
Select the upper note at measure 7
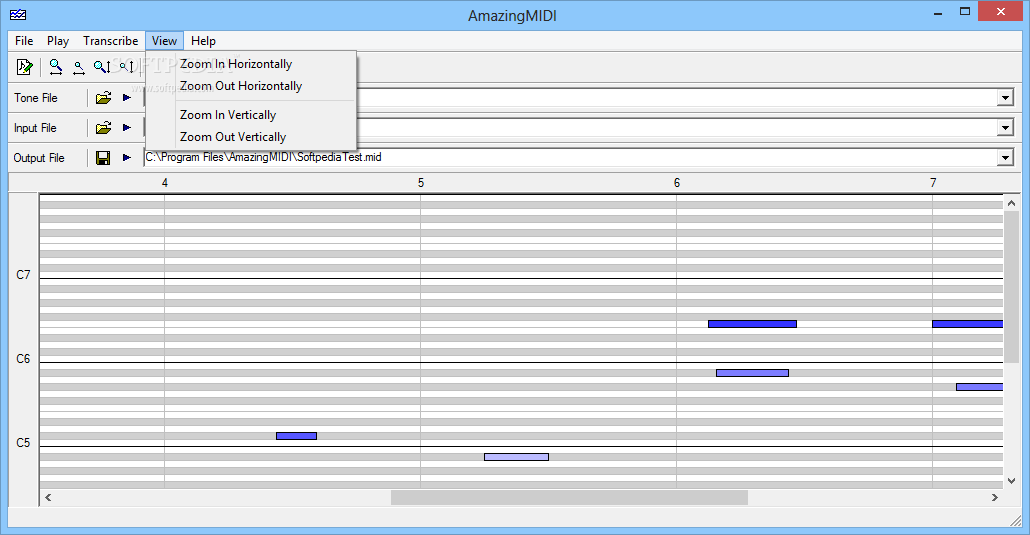coord(968,324)
